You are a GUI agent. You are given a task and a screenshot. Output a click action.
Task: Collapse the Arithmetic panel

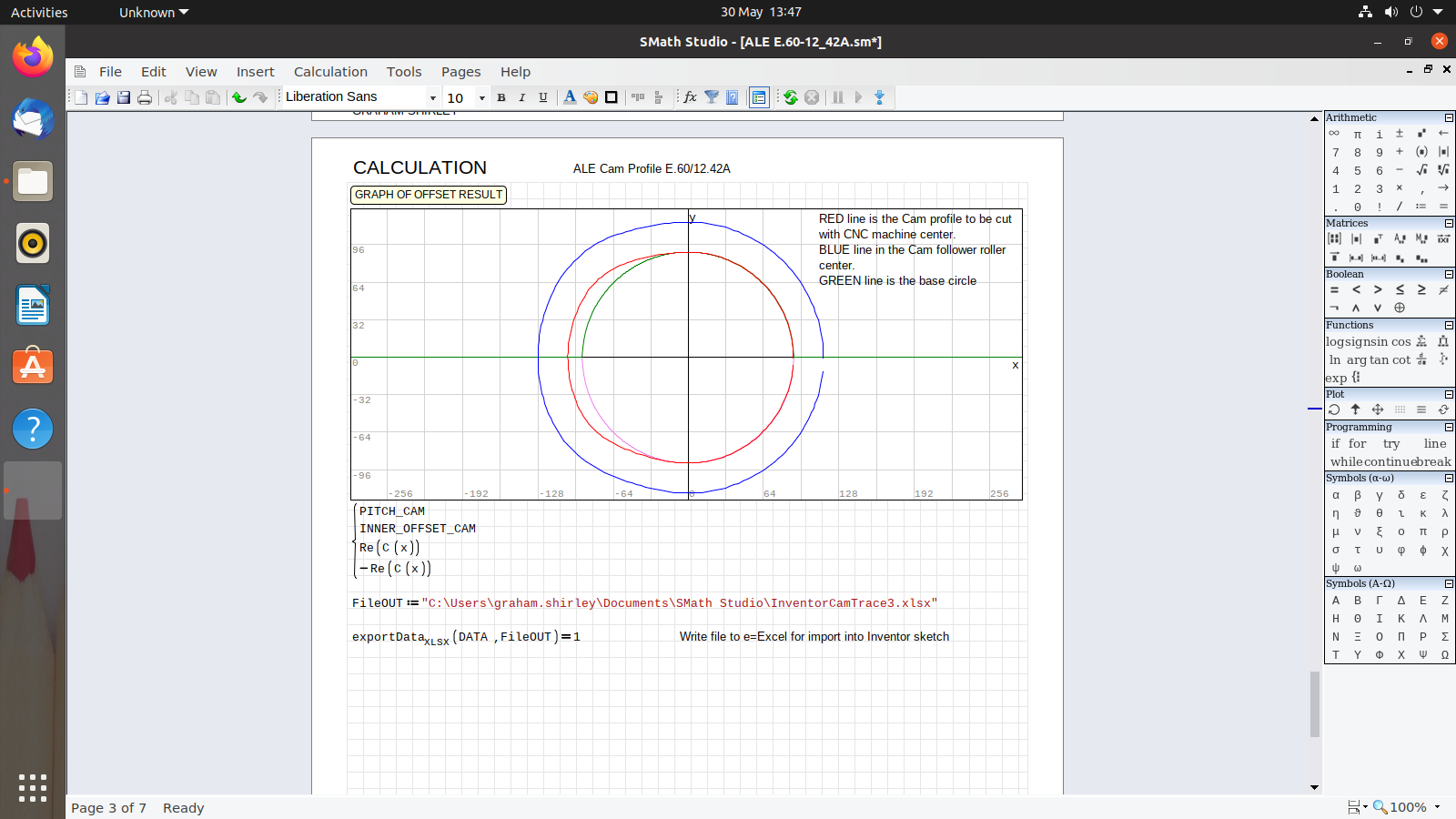click(x=1449, y=117)
